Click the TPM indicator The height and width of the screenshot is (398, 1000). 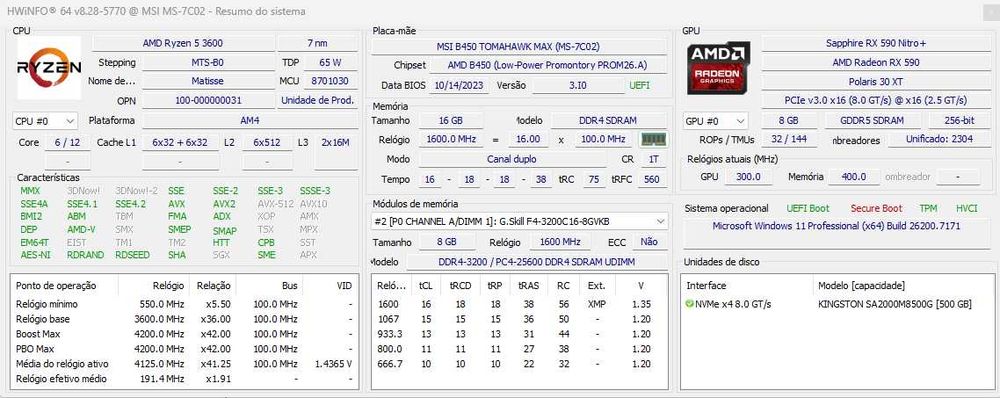(x=928, y=209)
